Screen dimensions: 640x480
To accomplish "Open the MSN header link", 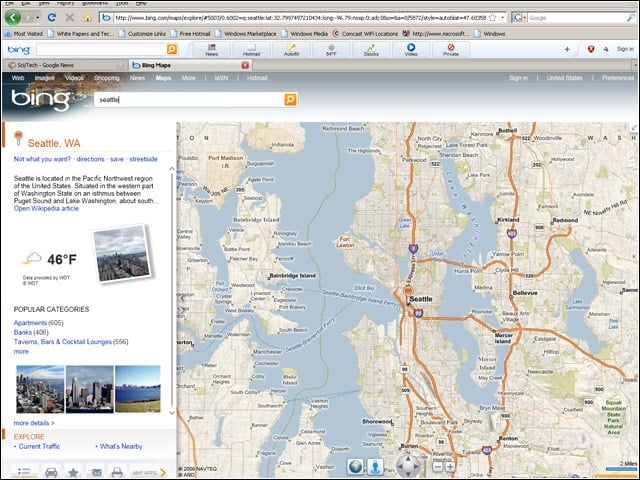I will (x=222, y=78).
